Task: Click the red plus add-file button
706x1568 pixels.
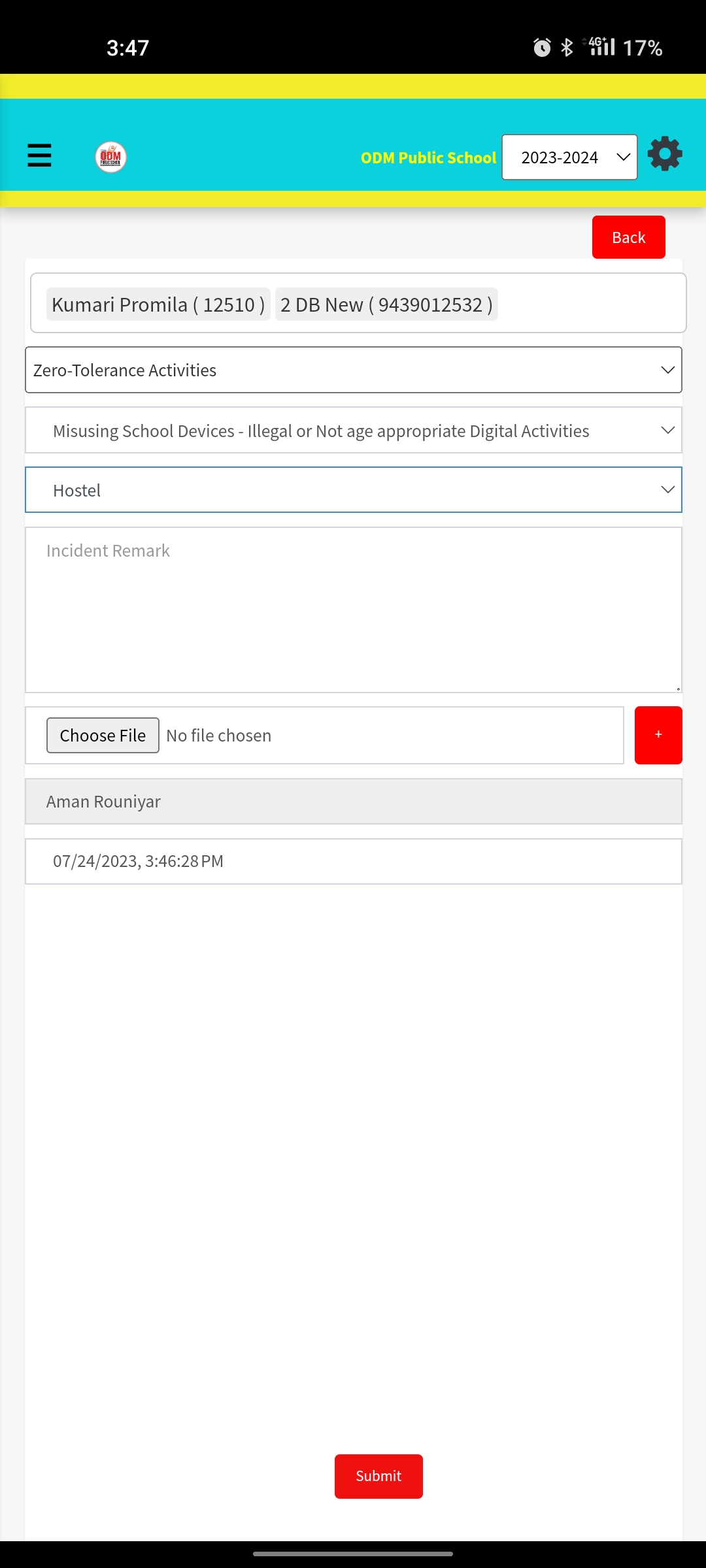Action: coord(658,735)
